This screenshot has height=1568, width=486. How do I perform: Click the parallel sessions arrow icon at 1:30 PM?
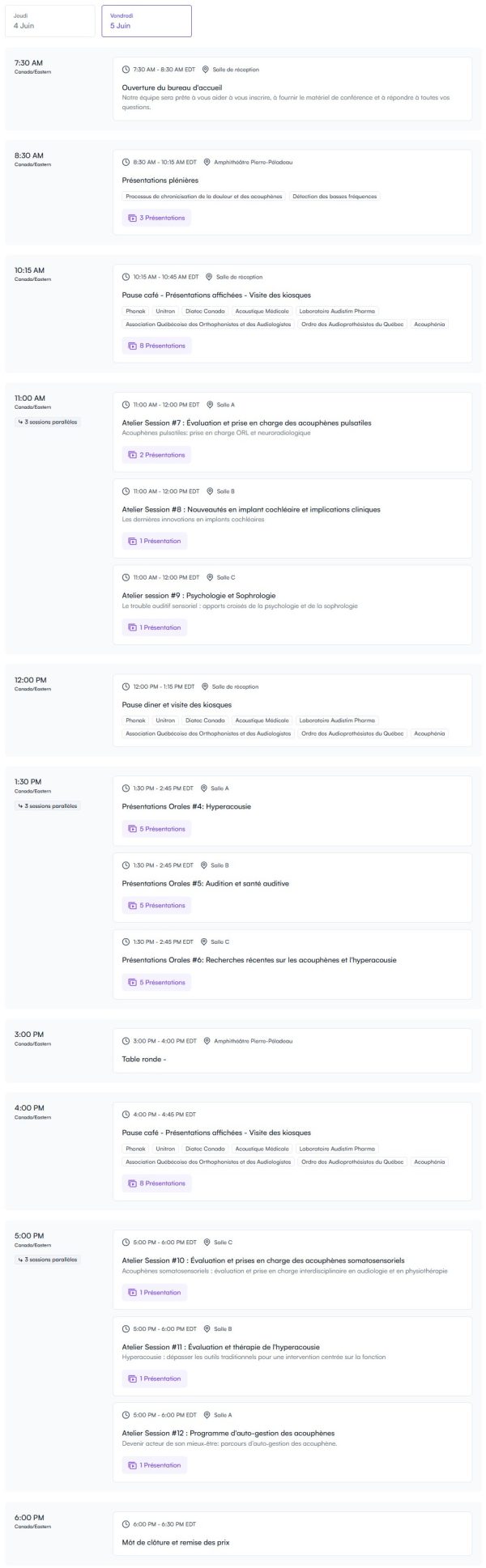[20, 806]
